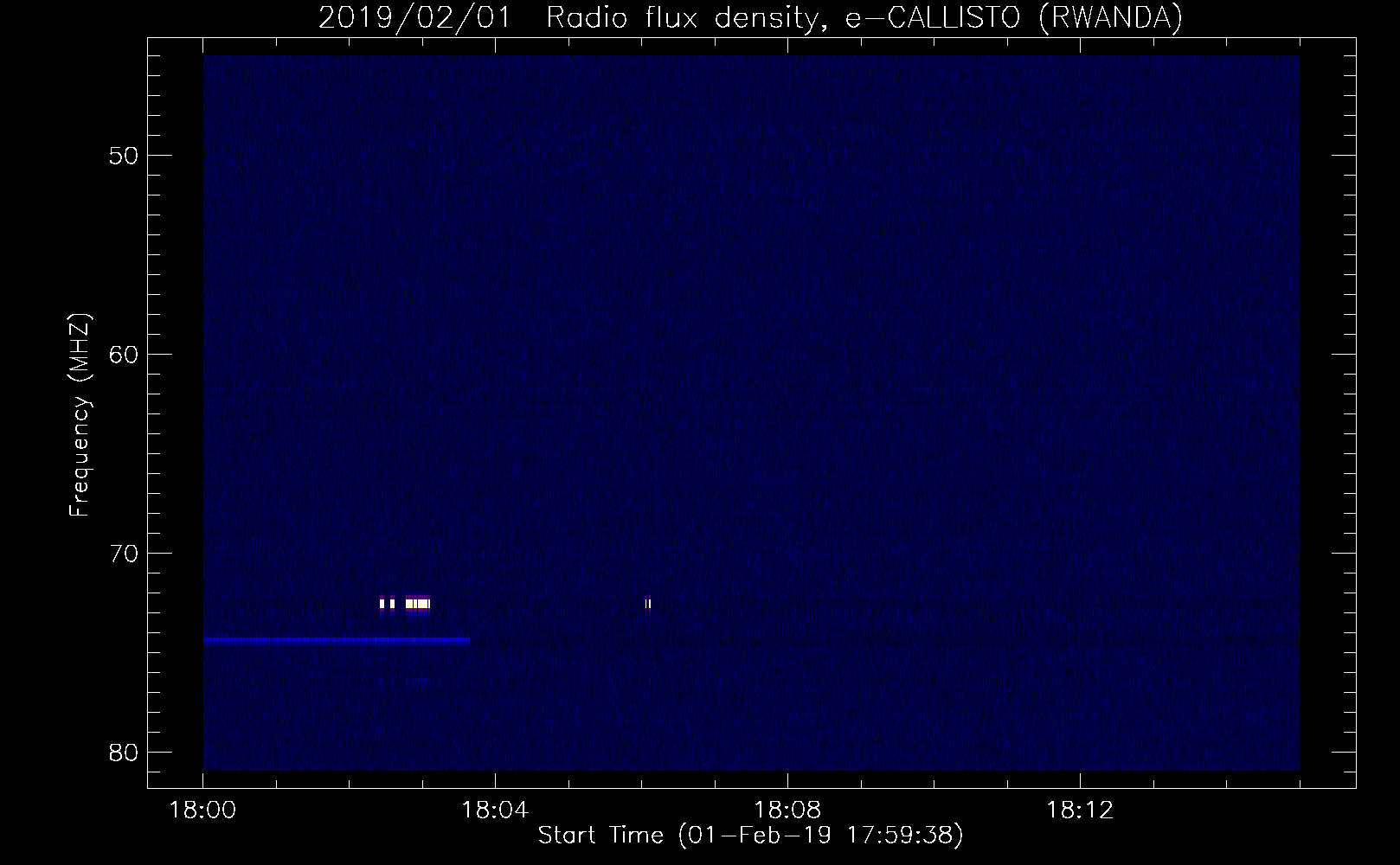
Task: Click the isolated bright spot near 18:06
Action: 648,603
